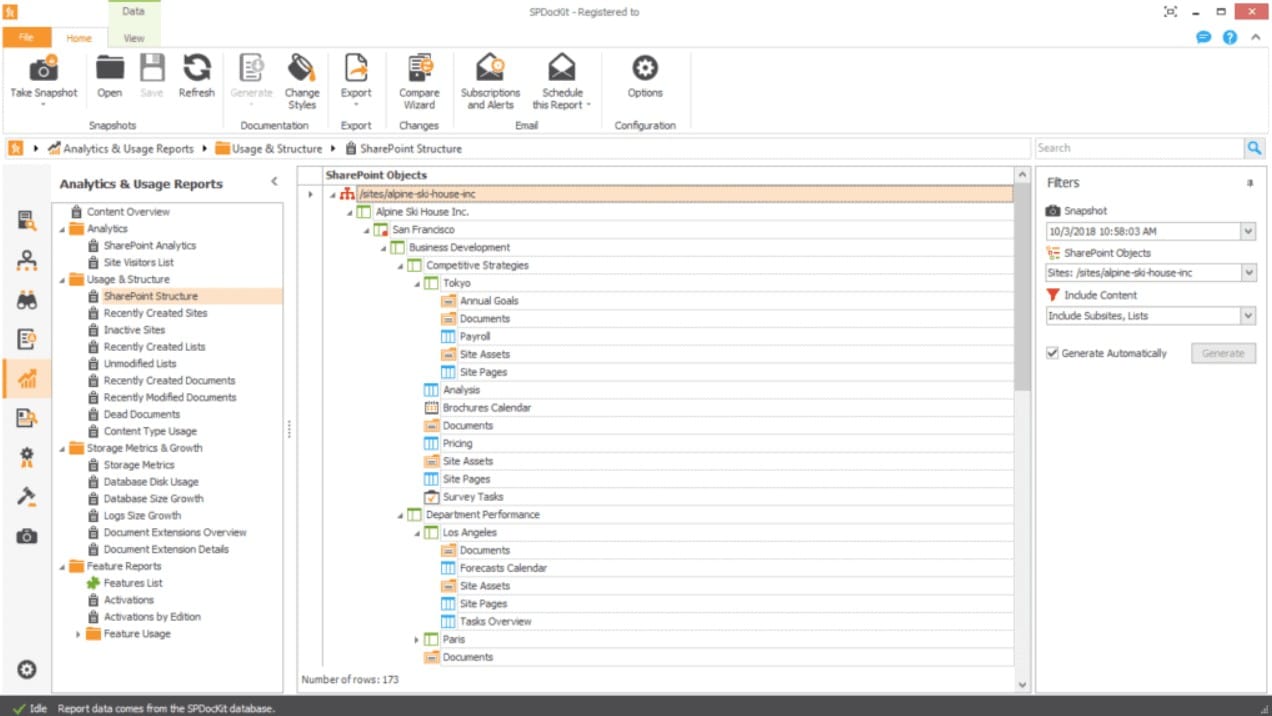
Task: Click the Take Snapshot camera icon
Action: coord(43,69)
